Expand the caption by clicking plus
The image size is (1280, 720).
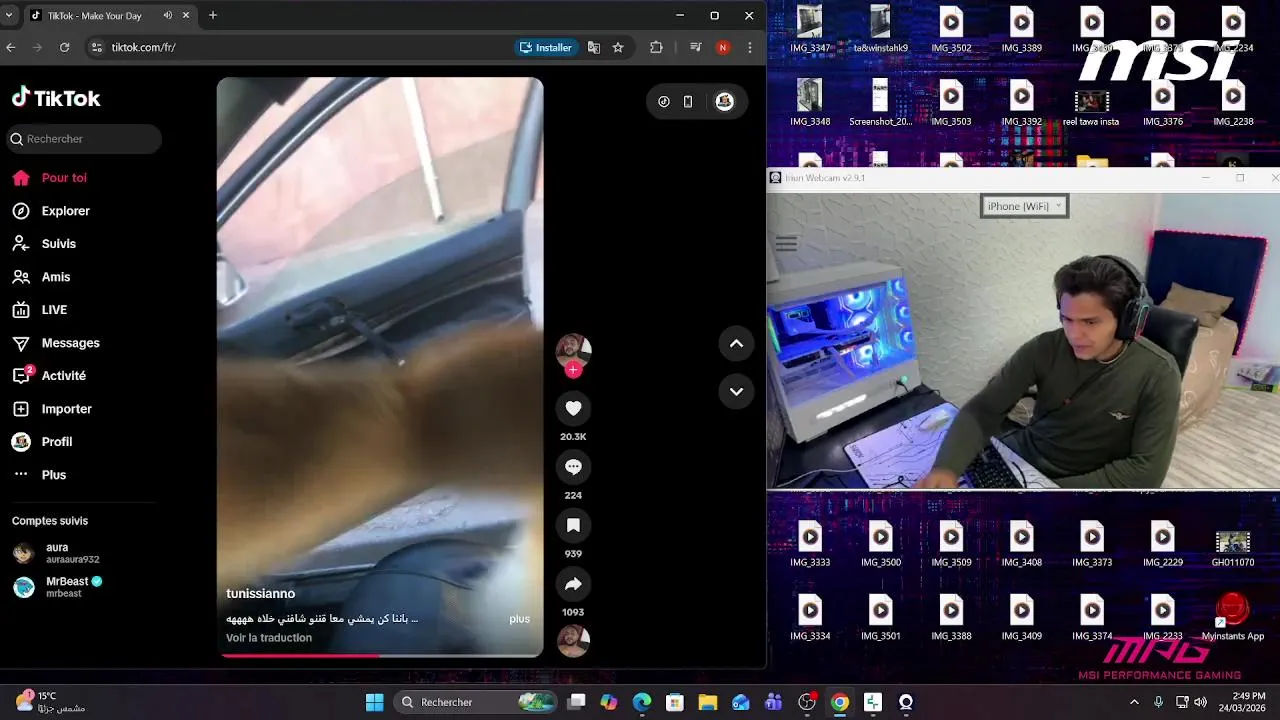519,619
